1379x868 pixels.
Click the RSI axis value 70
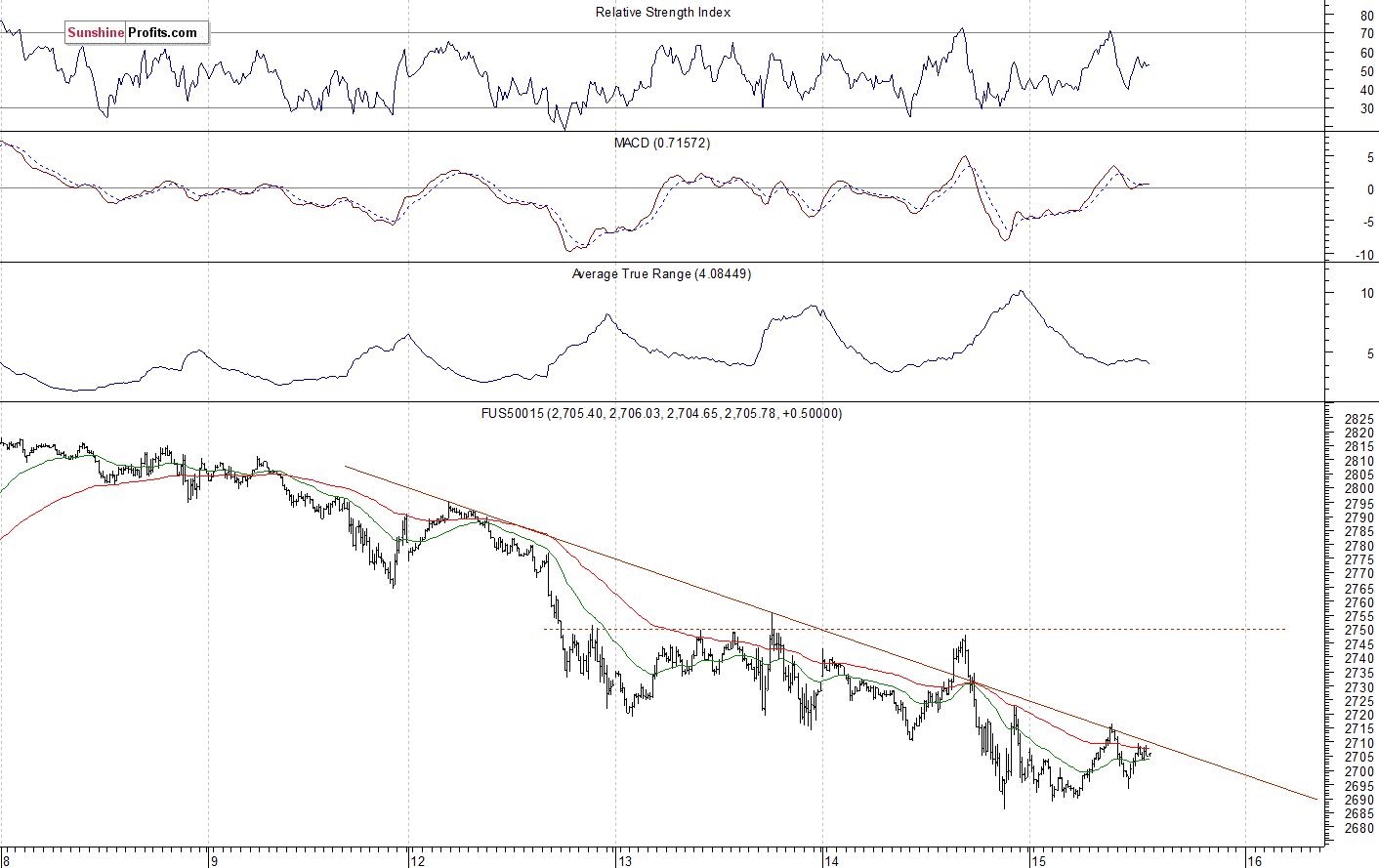click(x=1366, y=35)
